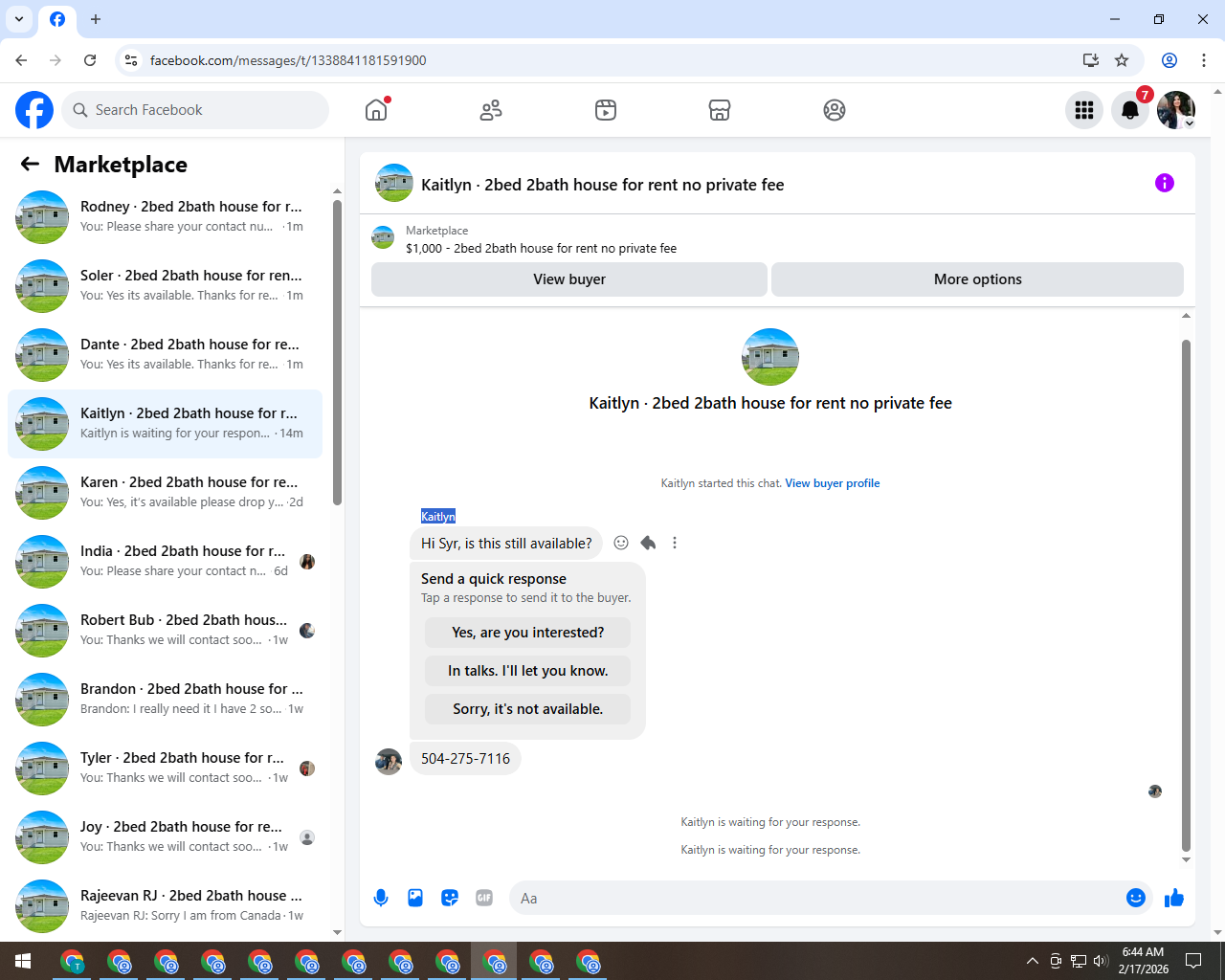Image resolution: width=1225 pixels, height=980 pixels.
Task: Choose a sticker from the sticker icon
Action: [450, 898]
